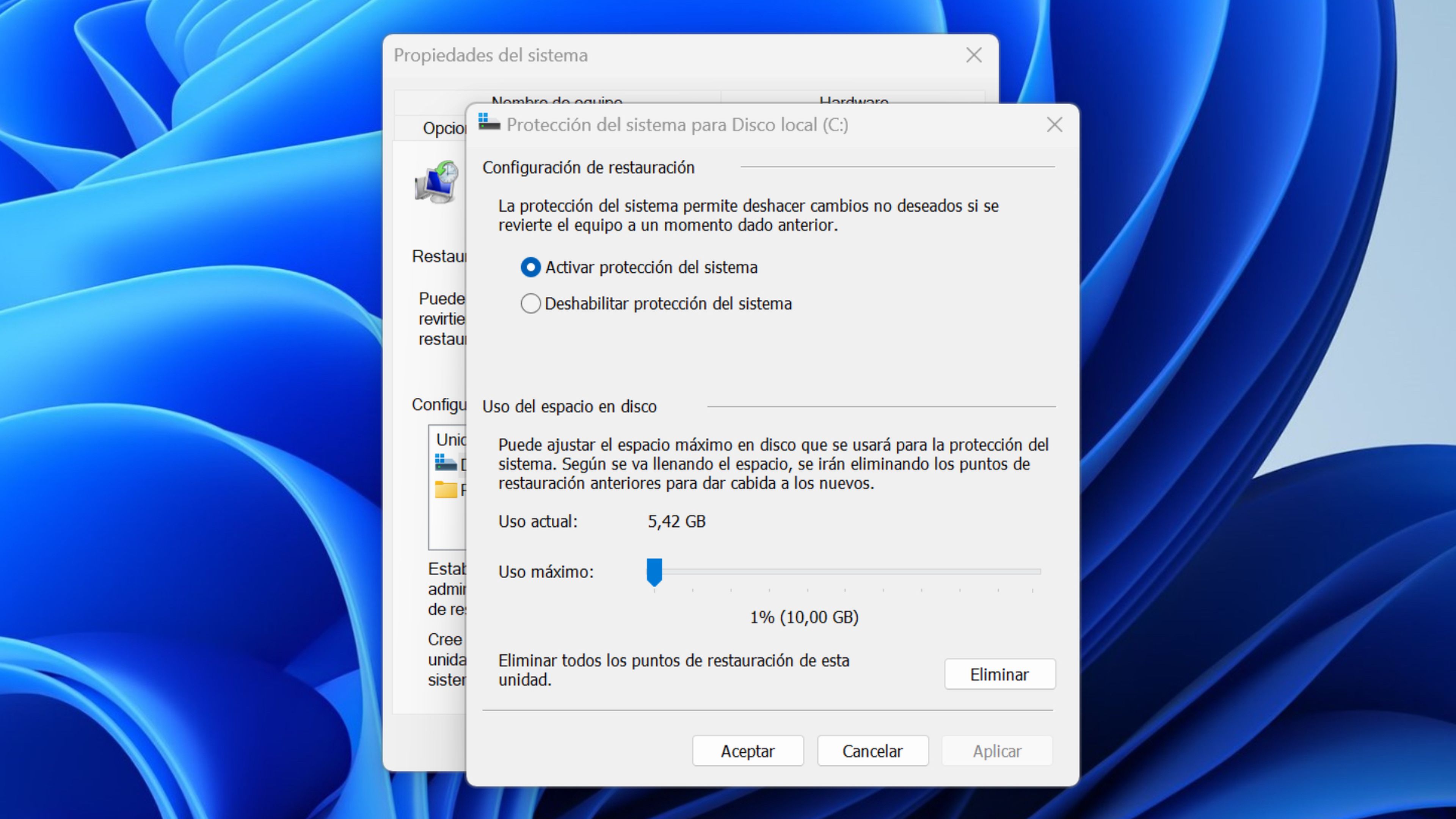
Task: Click the 1% (10,00 GB) value label
Action: coord(804,617)
